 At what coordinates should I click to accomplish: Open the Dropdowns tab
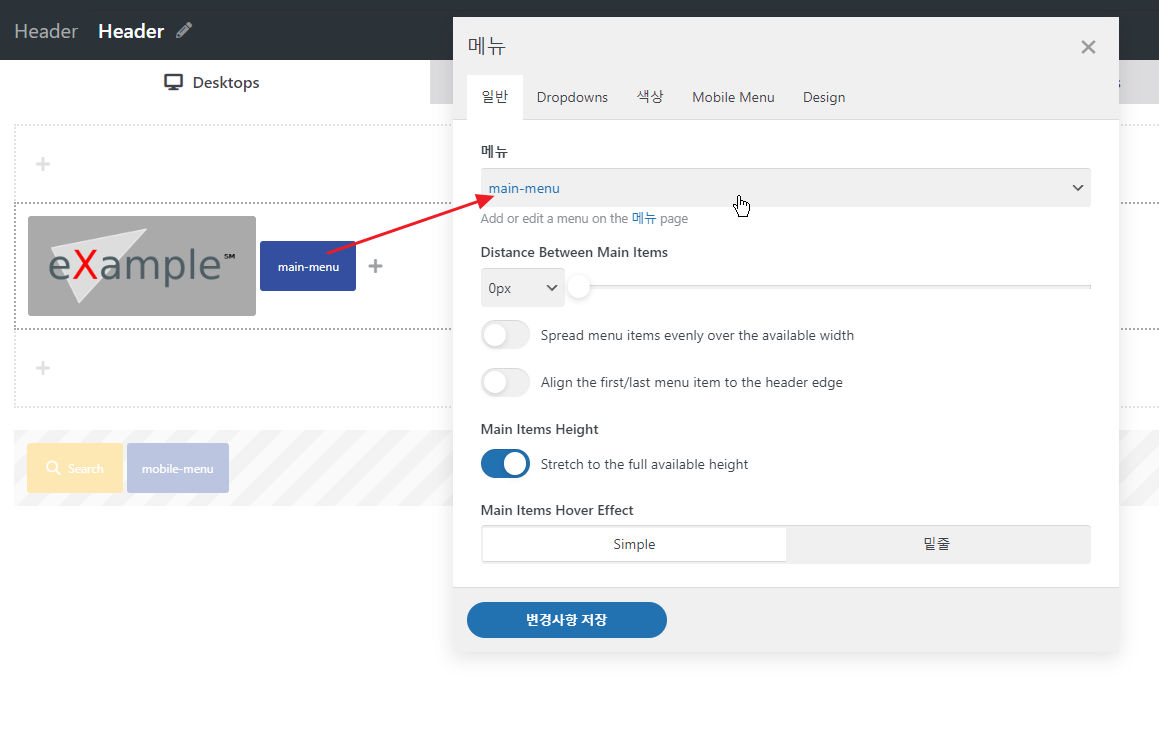[x=572, y=97]
